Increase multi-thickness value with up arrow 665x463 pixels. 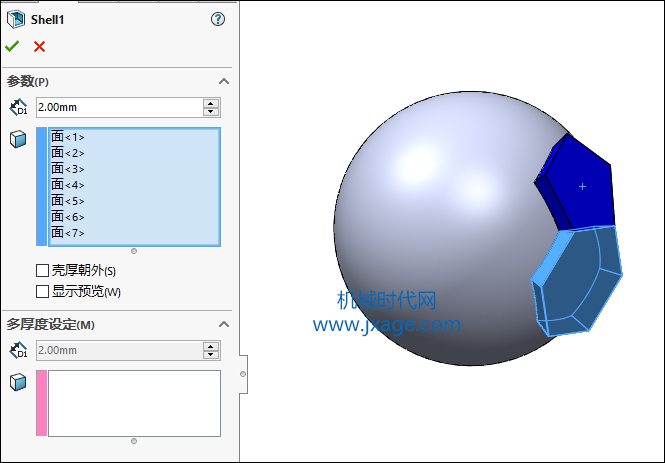pyautogui.click(x=211, y=346)
